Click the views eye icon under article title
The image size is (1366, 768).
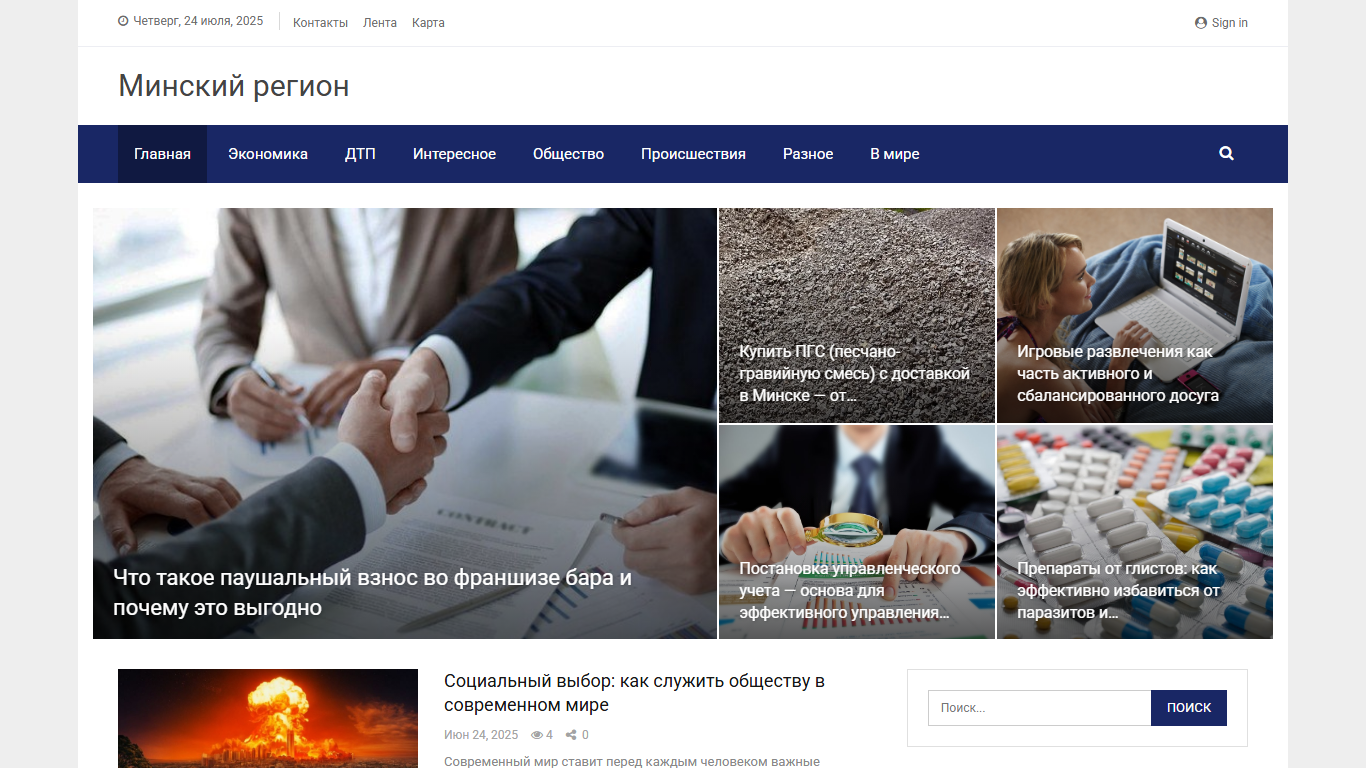point(537,735)
